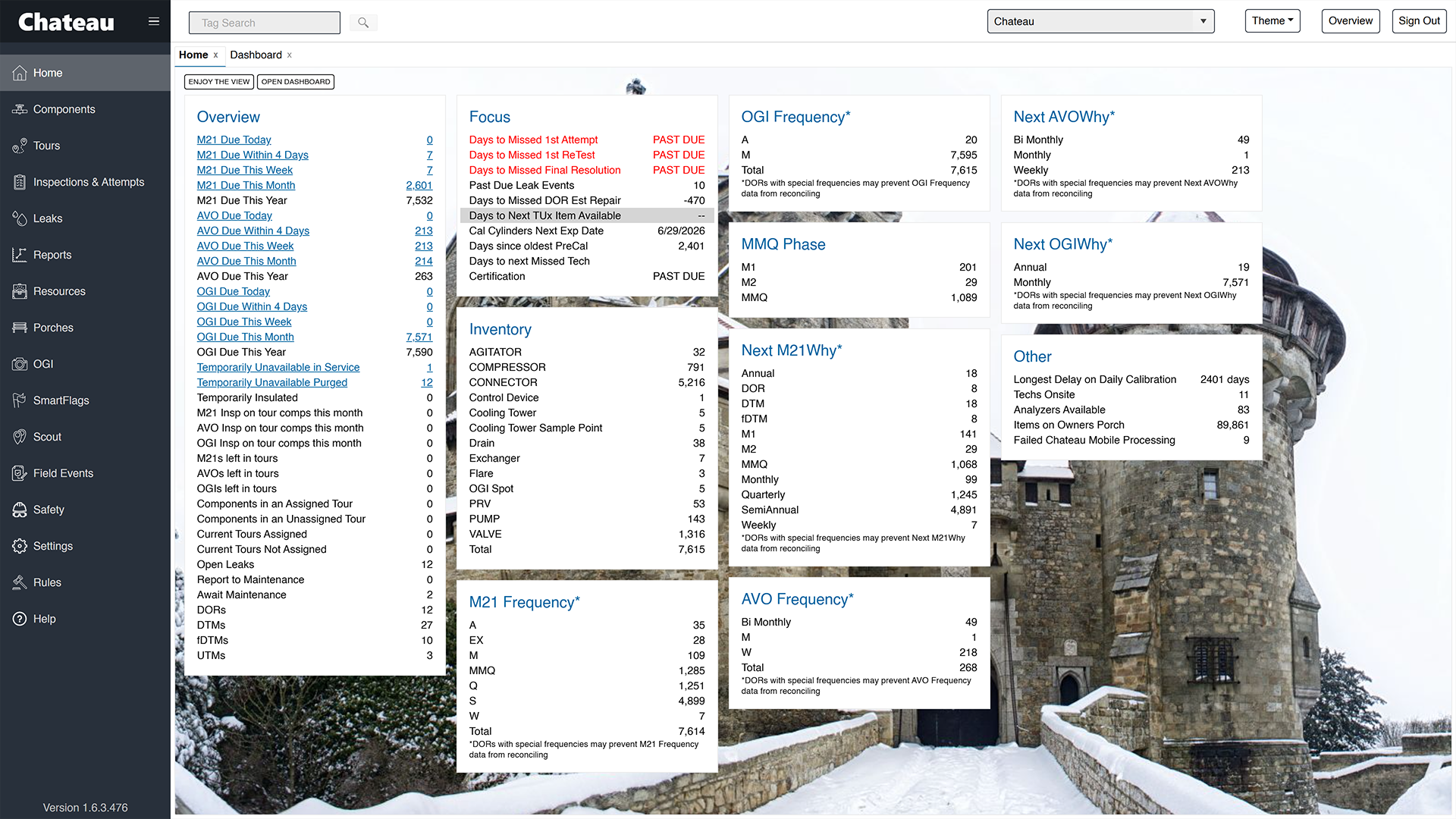Click the Sign Out button

click(x=1418, y=21)
